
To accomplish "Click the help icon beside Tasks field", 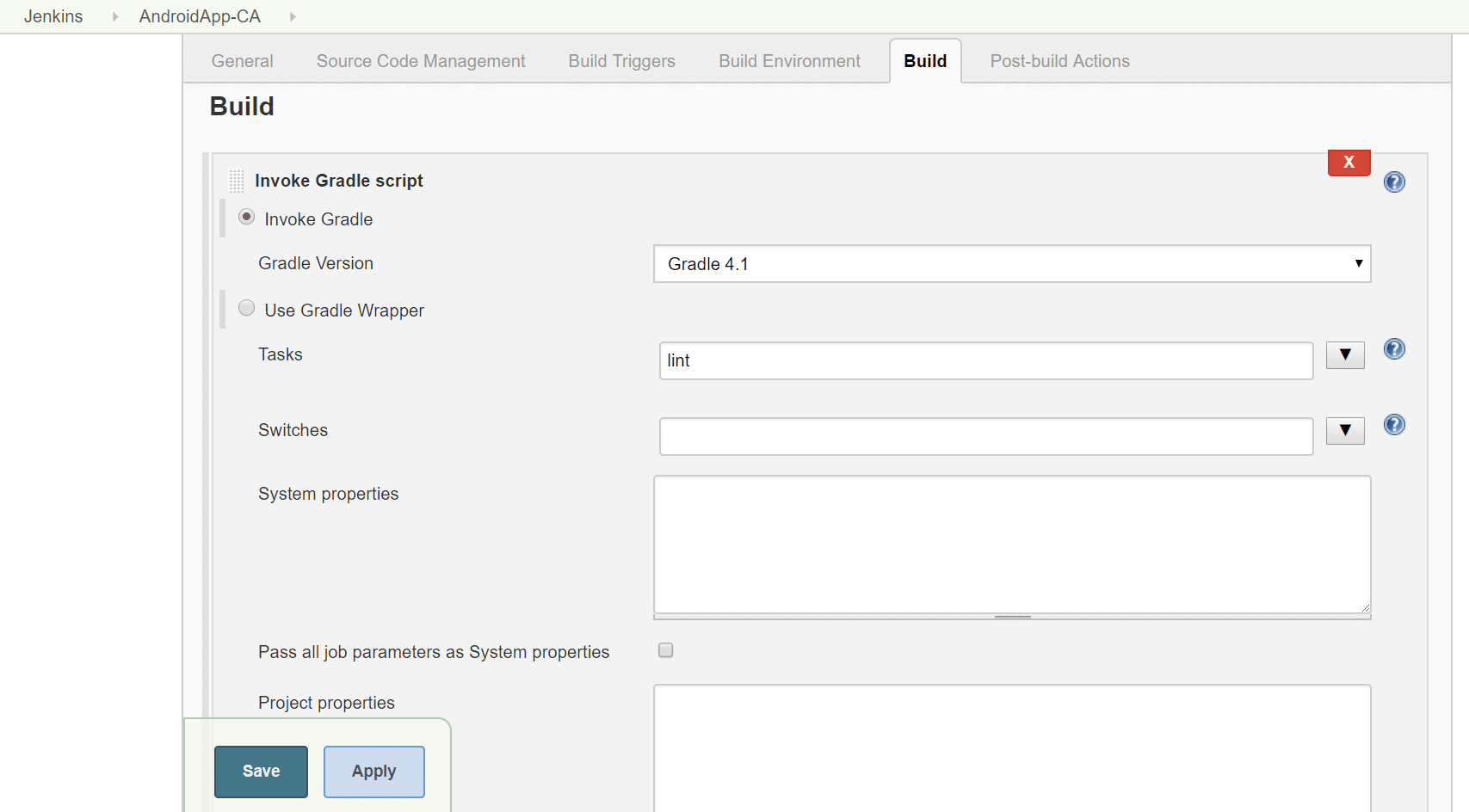I will tap(1394, 349).
